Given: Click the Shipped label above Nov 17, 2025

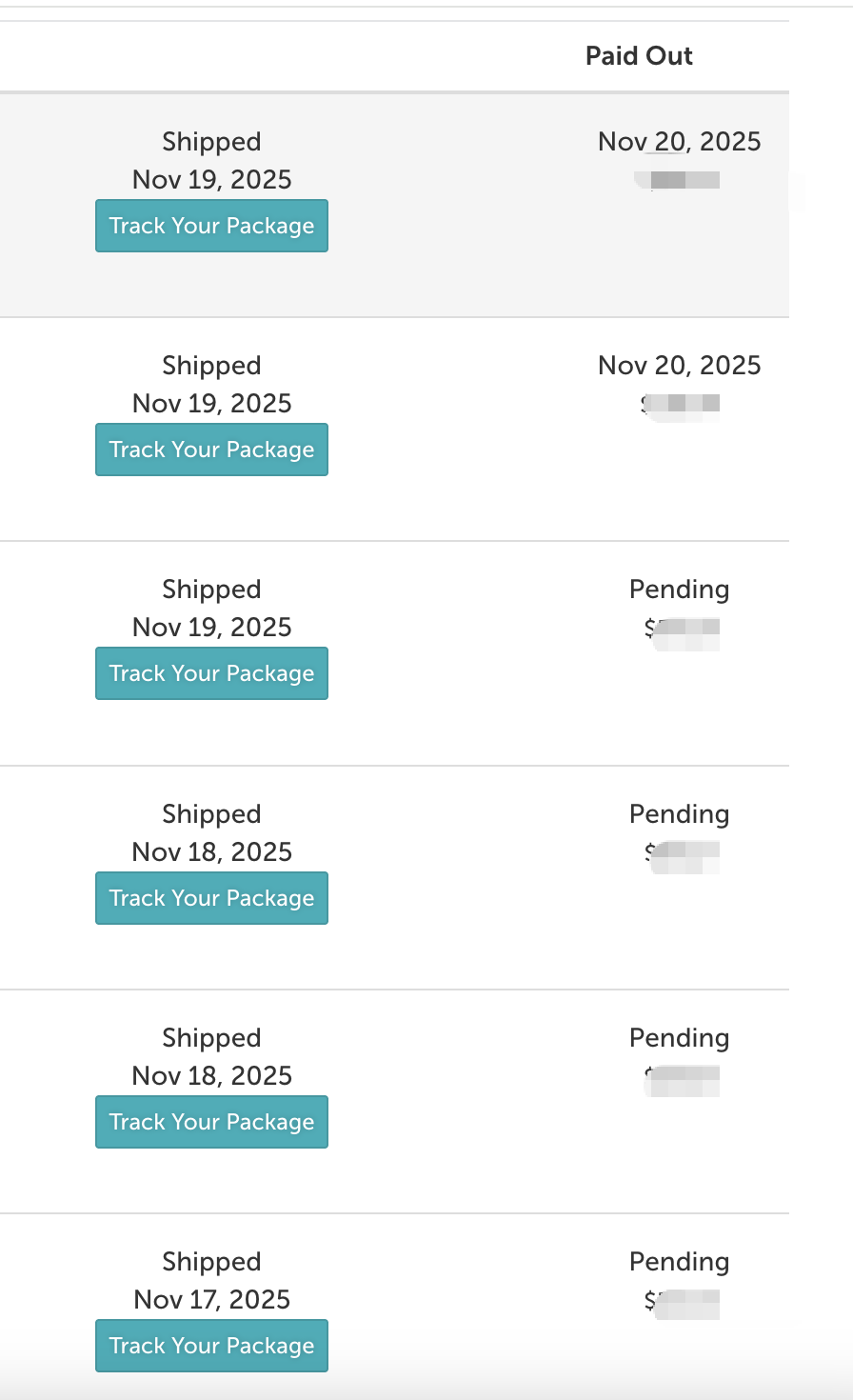Looking at the screenshot, I should (x=211, y=1262).
